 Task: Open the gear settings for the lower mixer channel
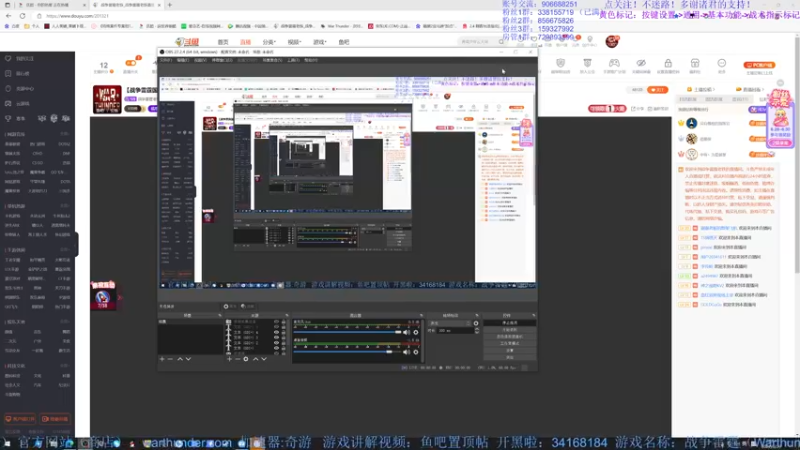click(416, 352)
